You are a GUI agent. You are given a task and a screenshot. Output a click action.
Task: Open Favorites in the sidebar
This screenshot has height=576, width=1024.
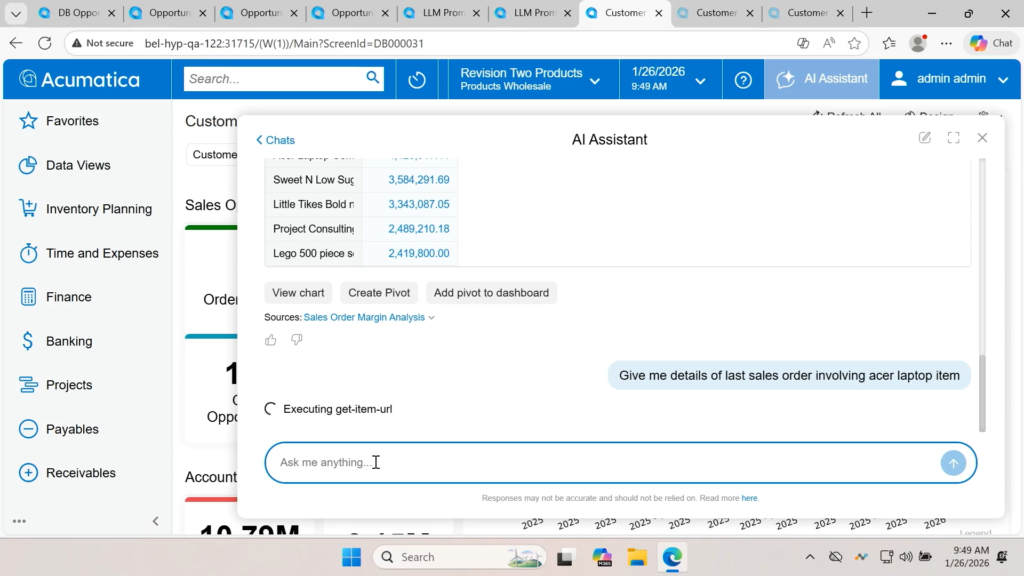[72, 121]
